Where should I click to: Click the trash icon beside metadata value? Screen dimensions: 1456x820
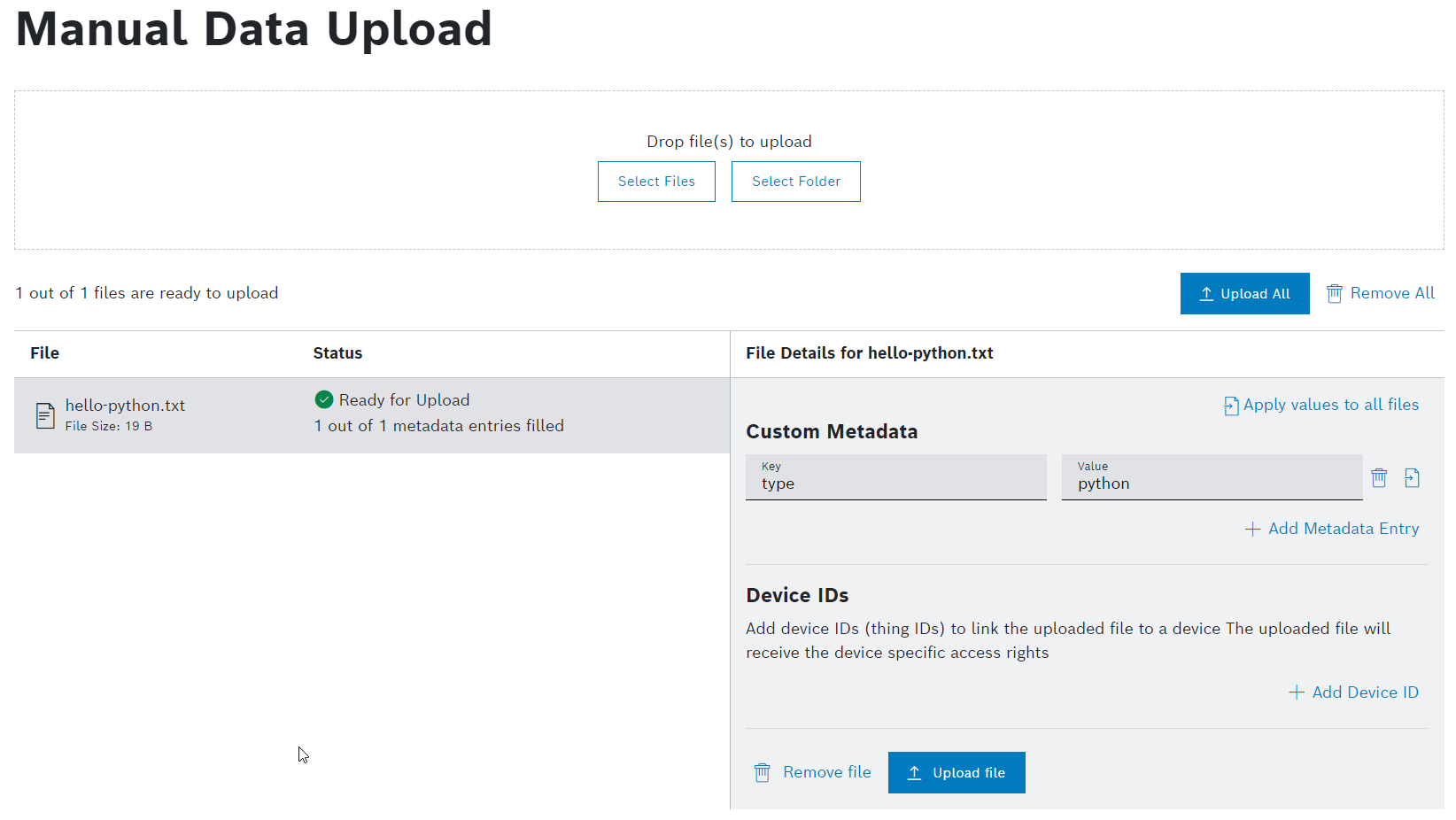click(x=1379, y=478)
